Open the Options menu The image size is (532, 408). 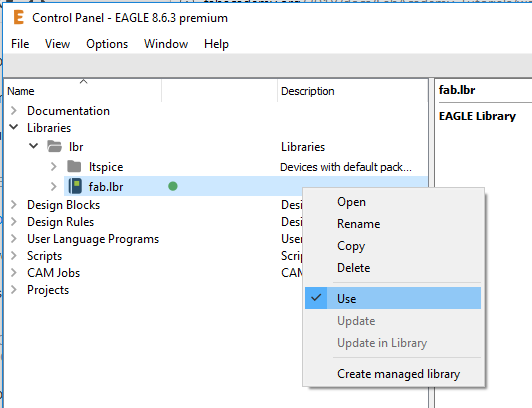(x=107, y=44)
